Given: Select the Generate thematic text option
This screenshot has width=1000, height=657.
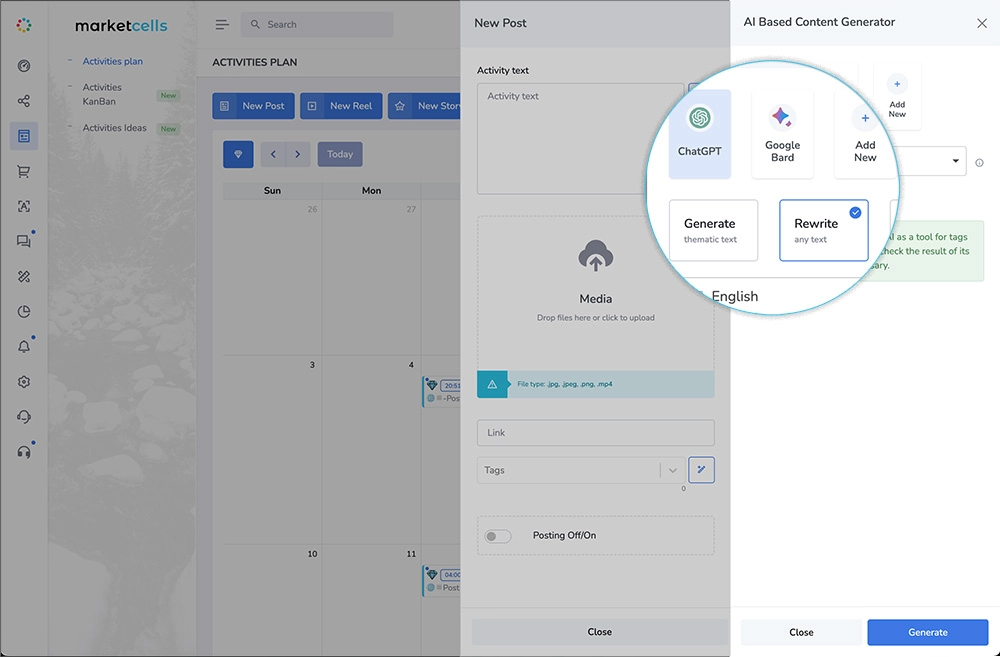Looking at the screenshot, I should [x=713, y=230].
